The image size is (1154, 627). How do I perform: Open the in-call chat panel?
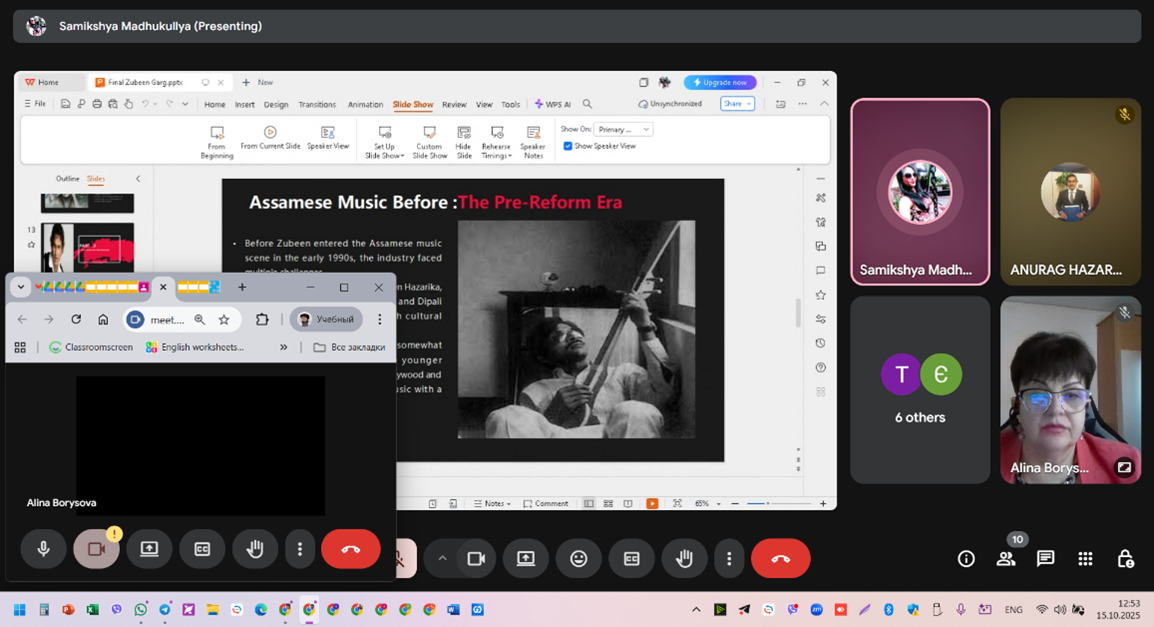tap(1045, 559)
